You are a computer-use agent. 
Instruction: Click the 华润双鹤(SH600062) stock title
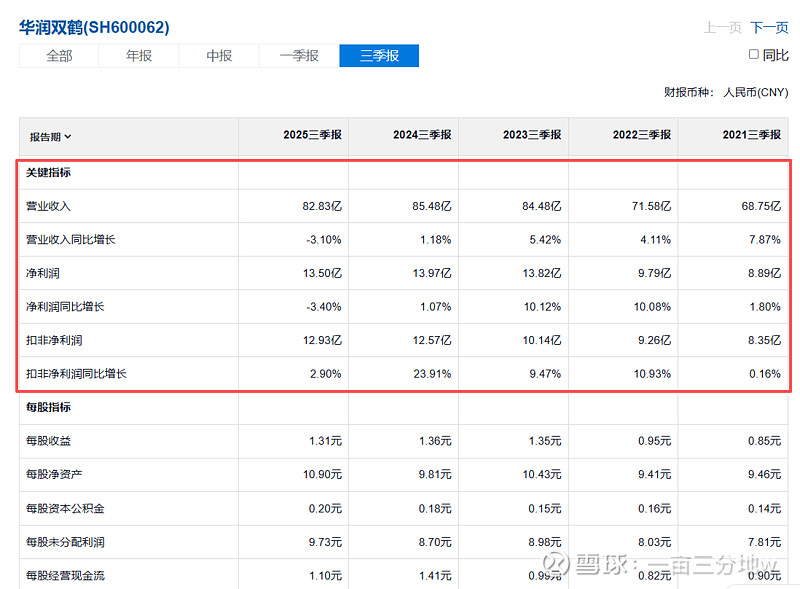coord(94,27)
